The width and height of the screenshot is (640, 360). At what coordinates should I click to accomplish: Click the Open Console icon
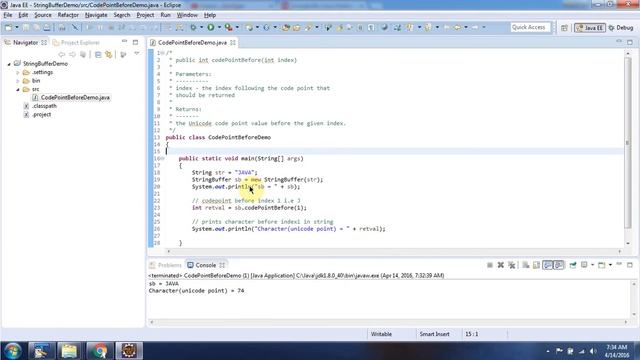pyautogui.click(x=602, y=265)
